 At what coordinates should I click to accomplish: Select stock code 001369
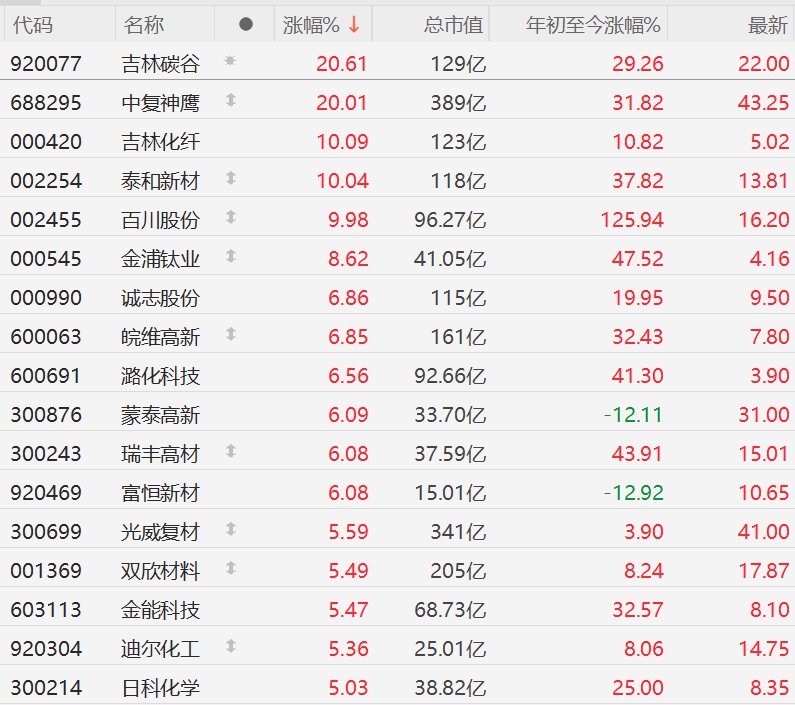pos(46,572)
